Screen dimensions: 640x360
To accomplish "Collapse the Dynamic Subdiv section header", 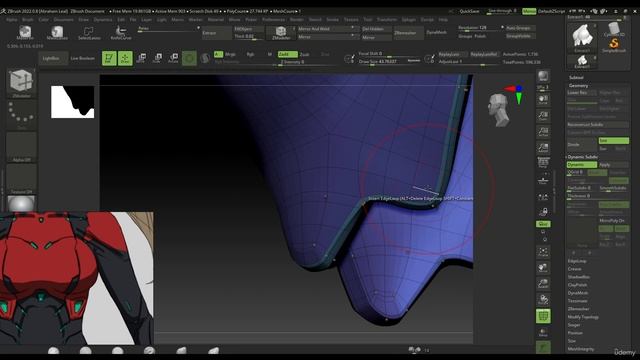I will coord(582,157).
